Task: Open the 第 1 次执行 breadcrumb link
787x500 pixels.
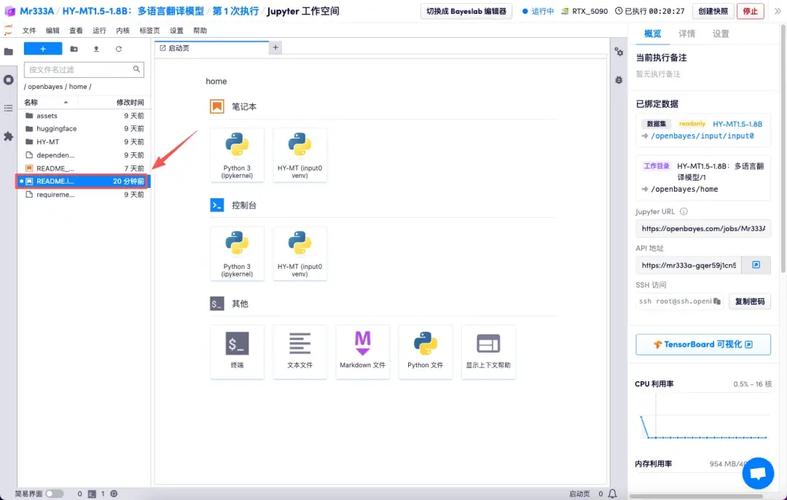Action: (x=236, y=11)
